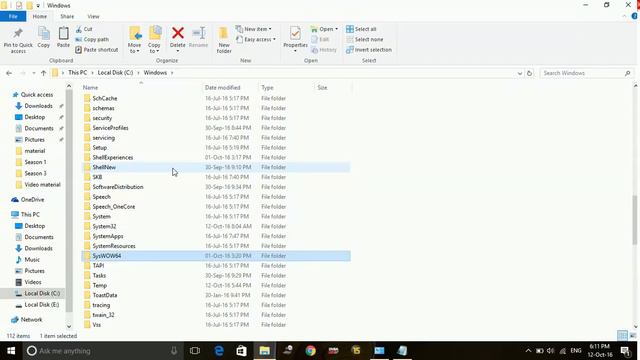The image size is (640, 360).
Task: Collapse the ribbon with the chevron
Action: (624, 16)
